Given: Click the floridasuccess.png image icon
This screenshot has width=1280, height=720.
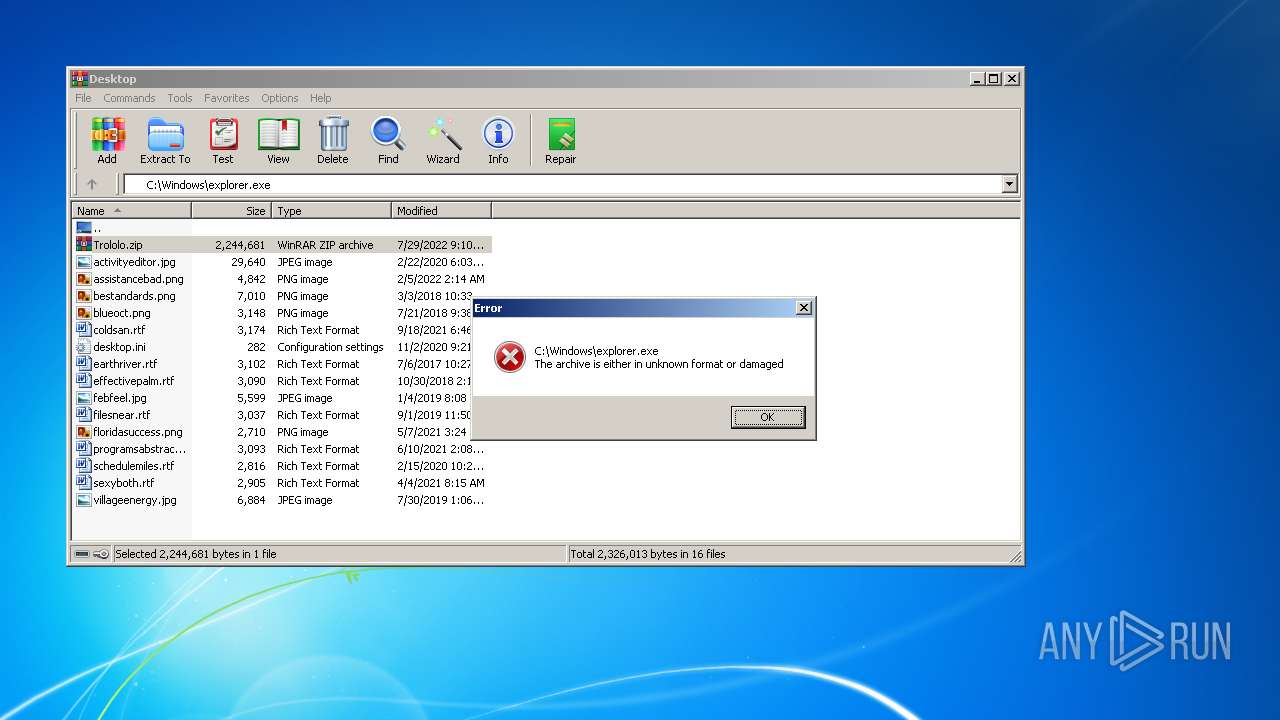Looking at the screenshot, I should 84,432.
